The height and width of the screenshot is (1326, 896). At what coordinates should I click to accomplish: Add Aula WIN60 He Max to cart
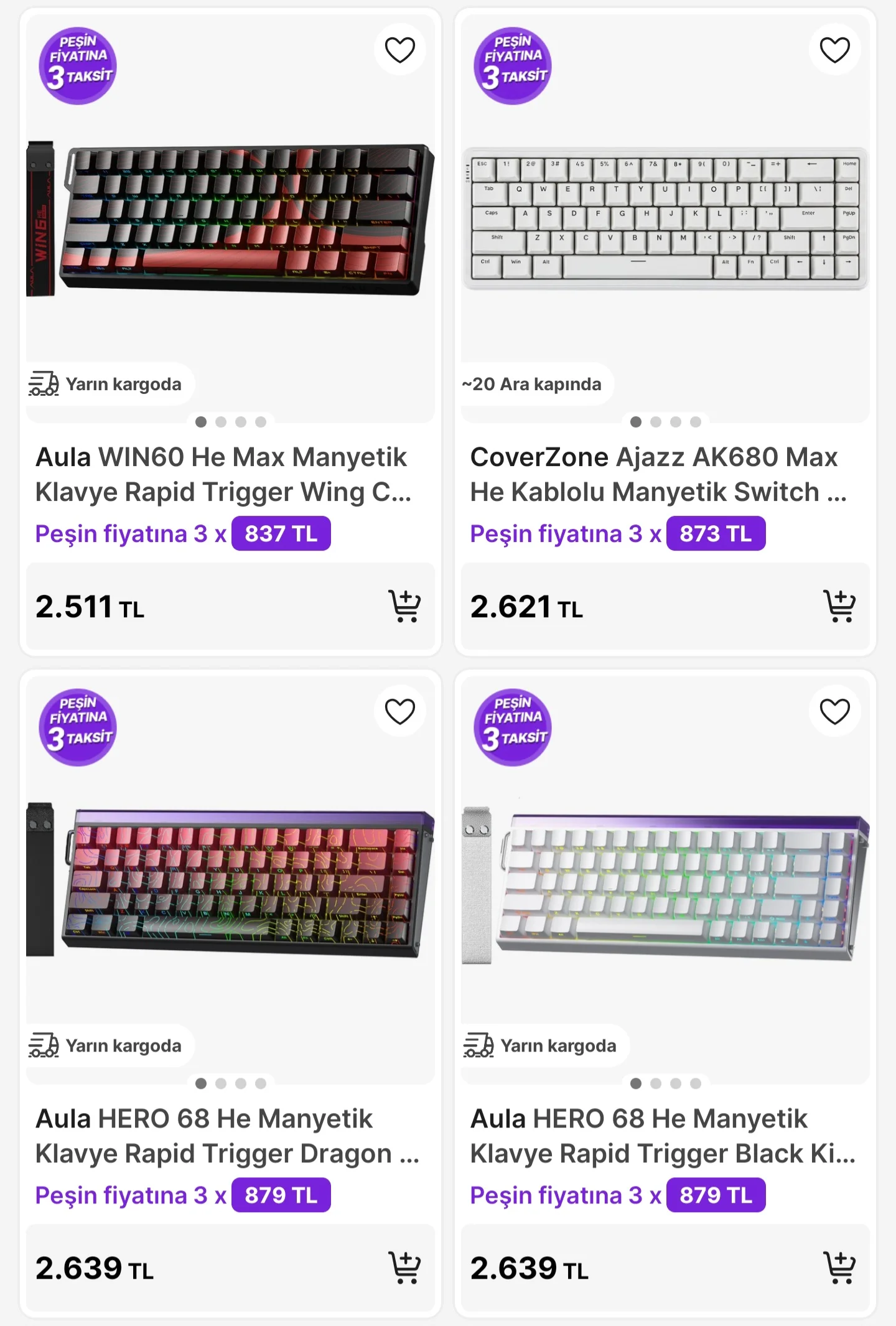(404, 606)
